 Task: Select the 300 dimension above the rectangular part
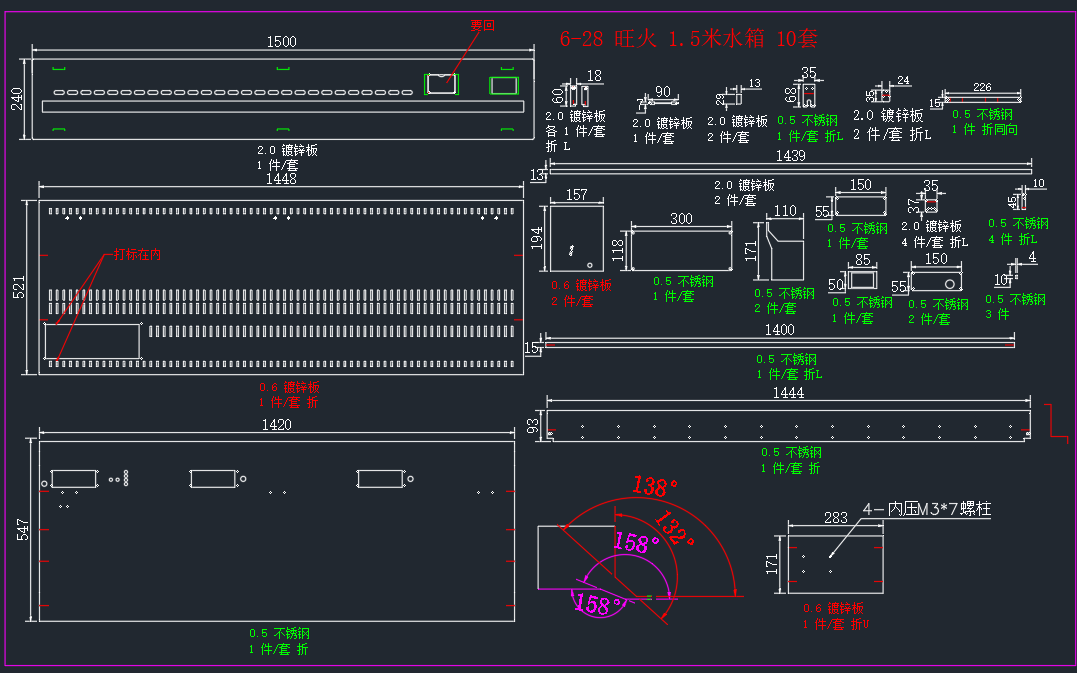[x=681, y=218]
